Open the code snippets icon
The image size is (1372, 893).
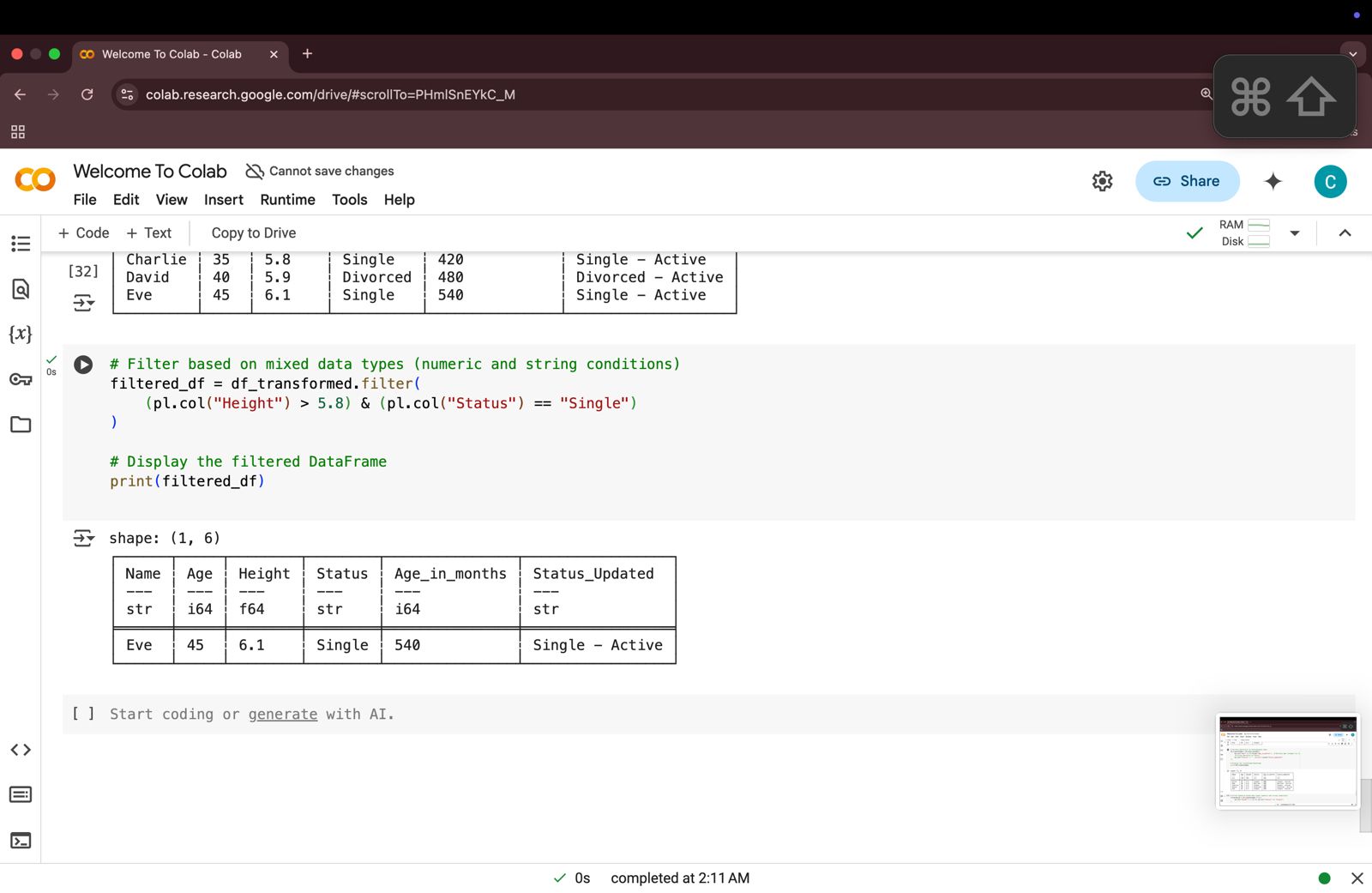21,750
